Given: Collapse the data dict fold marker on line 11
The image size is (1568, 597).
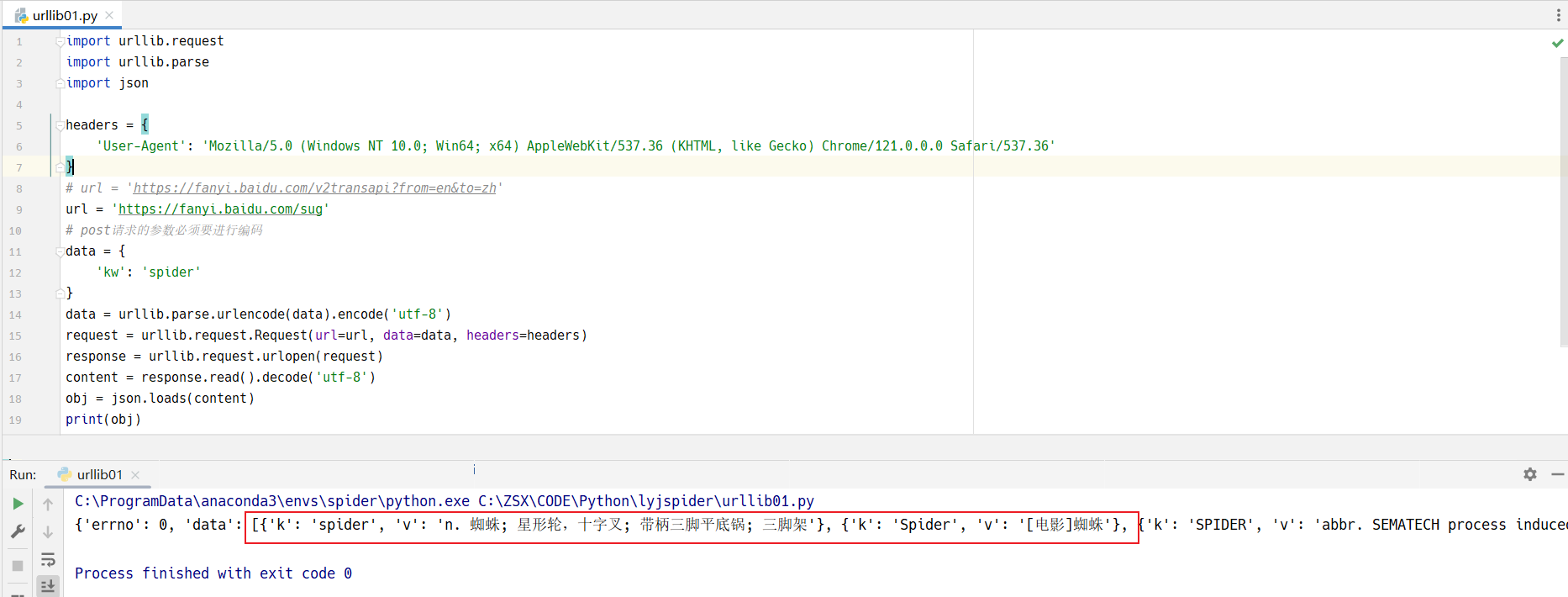Looking at the screenshot, I should coord(60,251).
